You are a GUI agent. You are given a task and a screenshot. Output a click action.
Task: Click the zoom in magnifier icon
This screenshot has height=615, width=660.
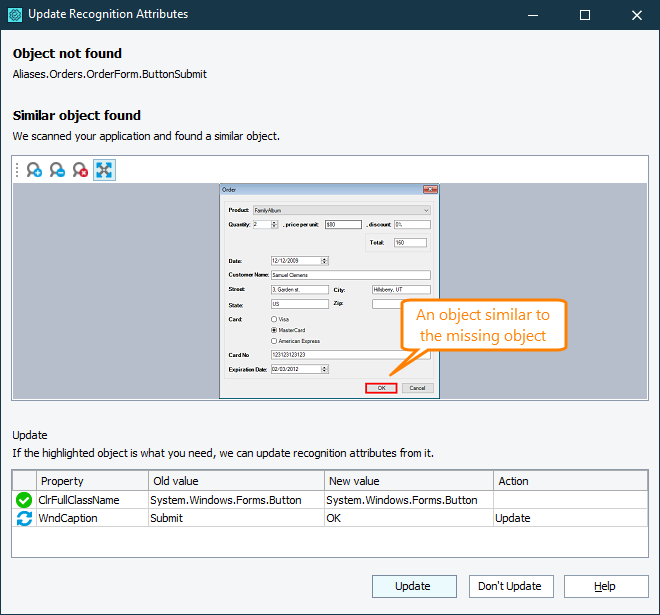34,170
